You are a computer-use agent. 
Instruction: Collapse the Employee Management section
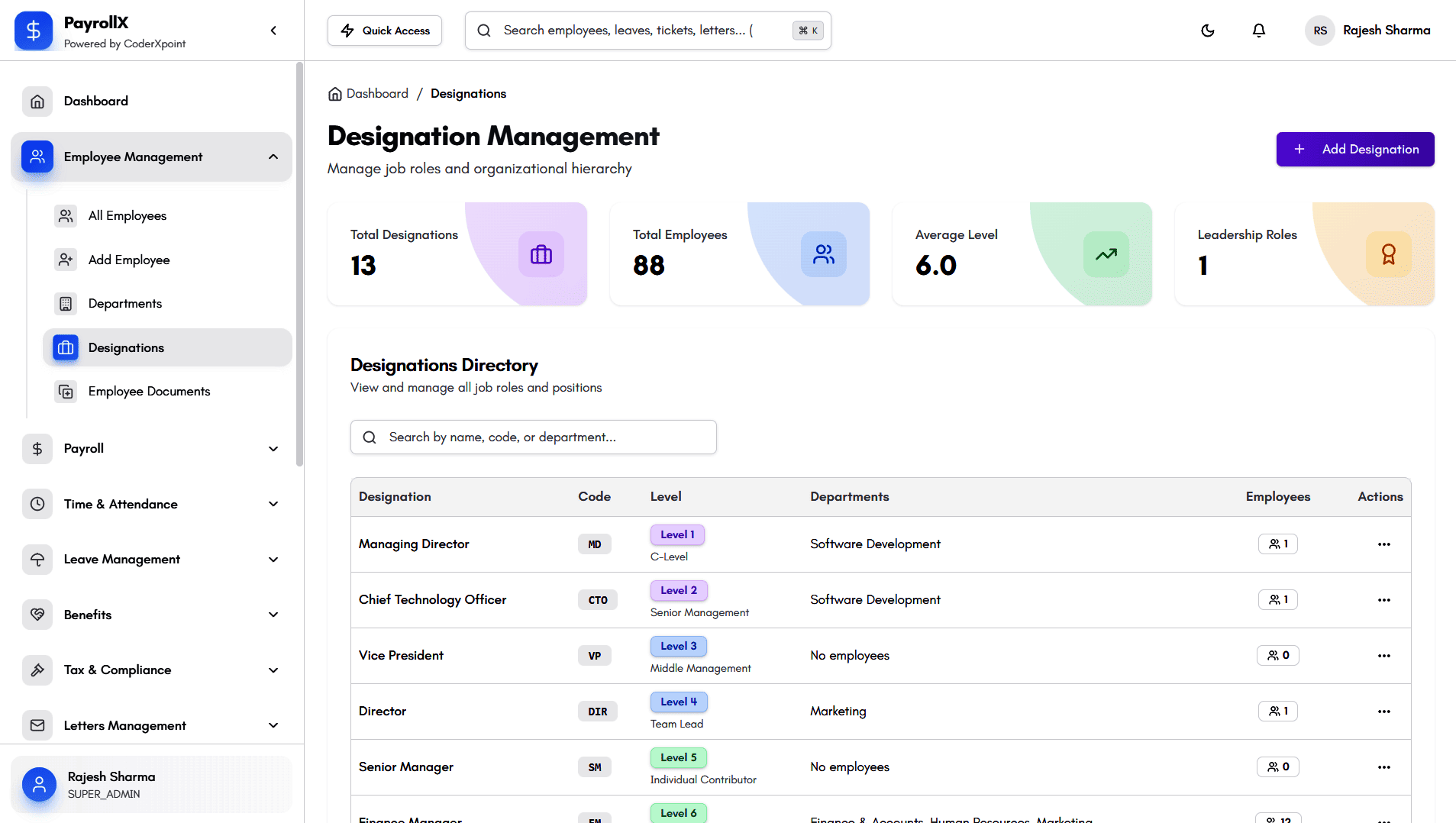pyautogui.click(x=273, y=157)
